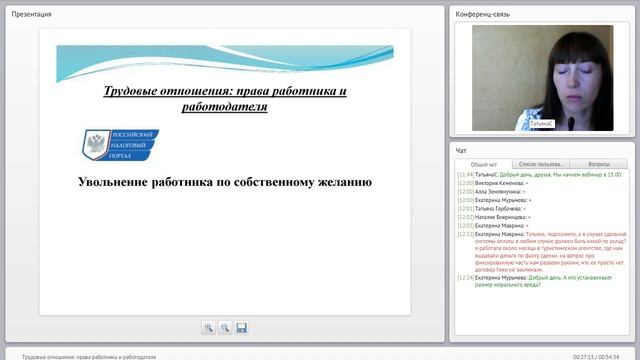The image size is (640, 360).
Task: Select the heading 'Увольнение работника по собственному желанию'
Action: 225,182
